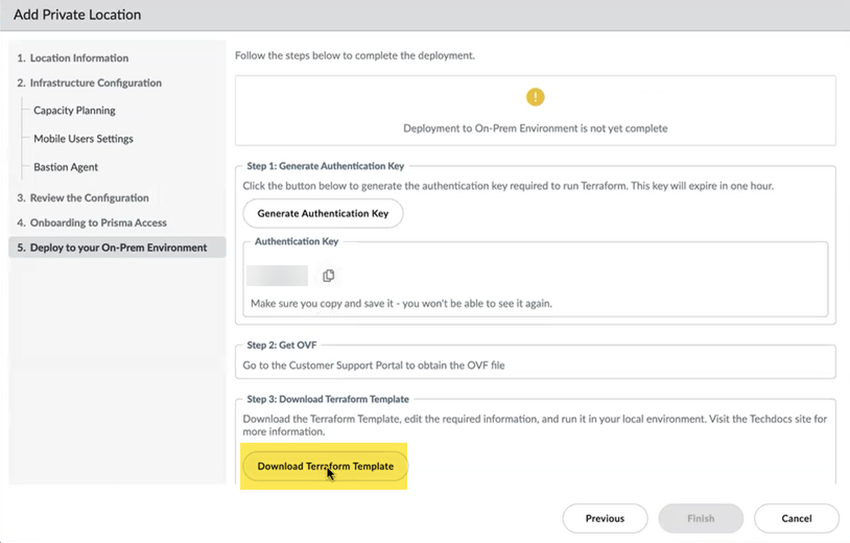
Task: Click the blurred authentication key value
Action: 276,276
